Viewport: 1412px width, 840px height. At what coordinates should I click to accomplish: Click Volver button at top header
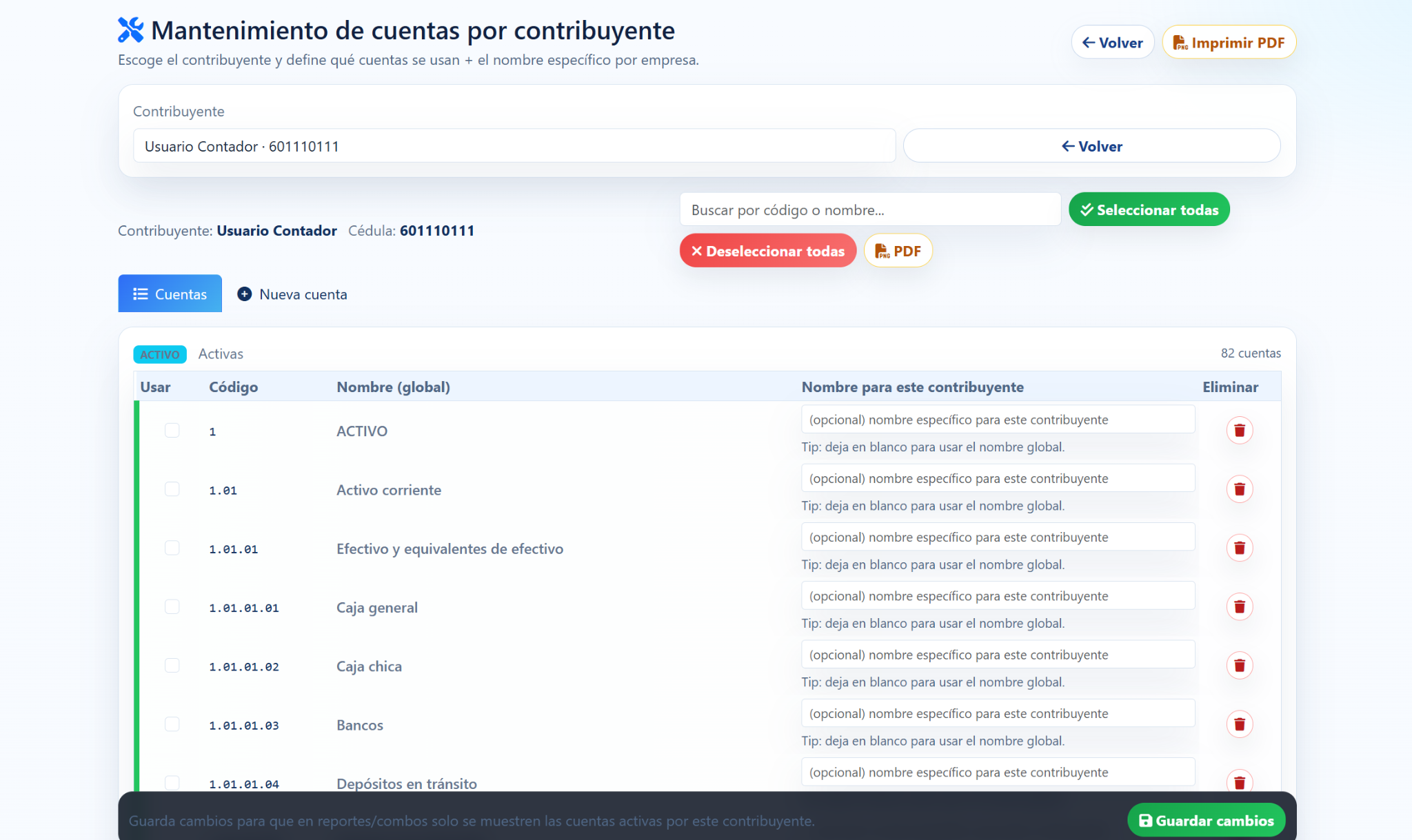1112,43
